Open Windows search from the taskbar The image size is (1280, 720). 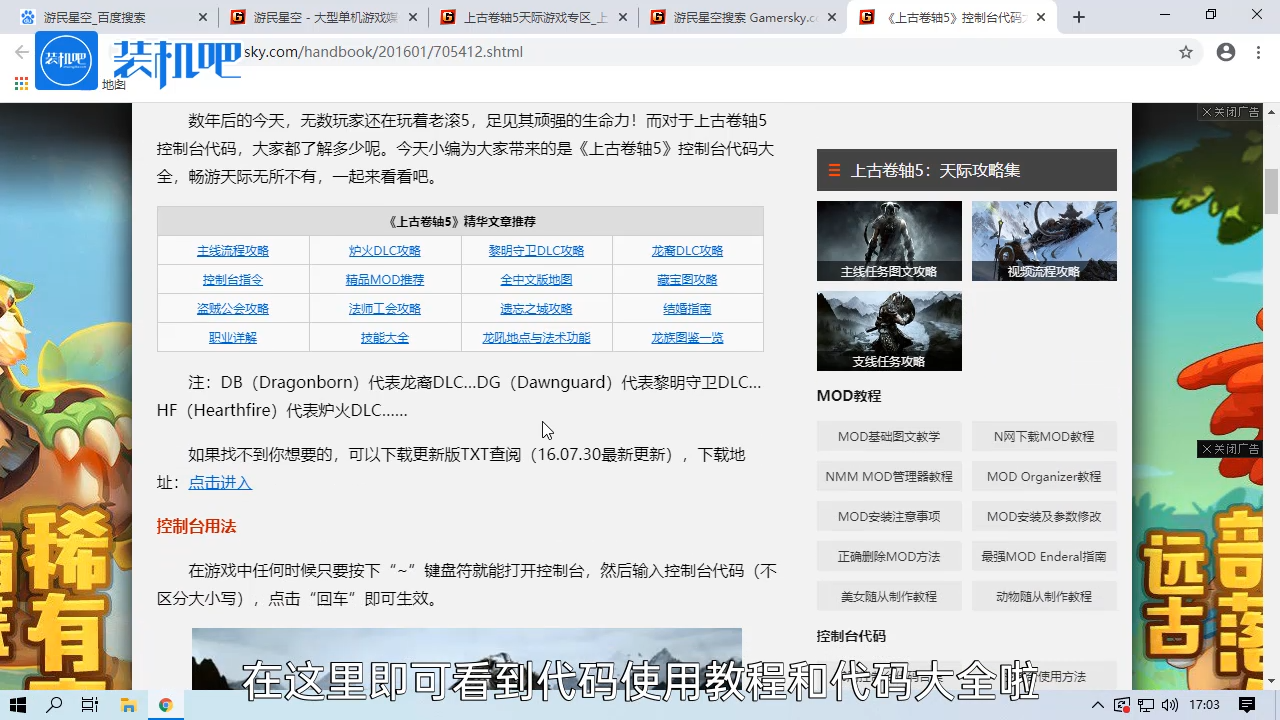[54, 705]
